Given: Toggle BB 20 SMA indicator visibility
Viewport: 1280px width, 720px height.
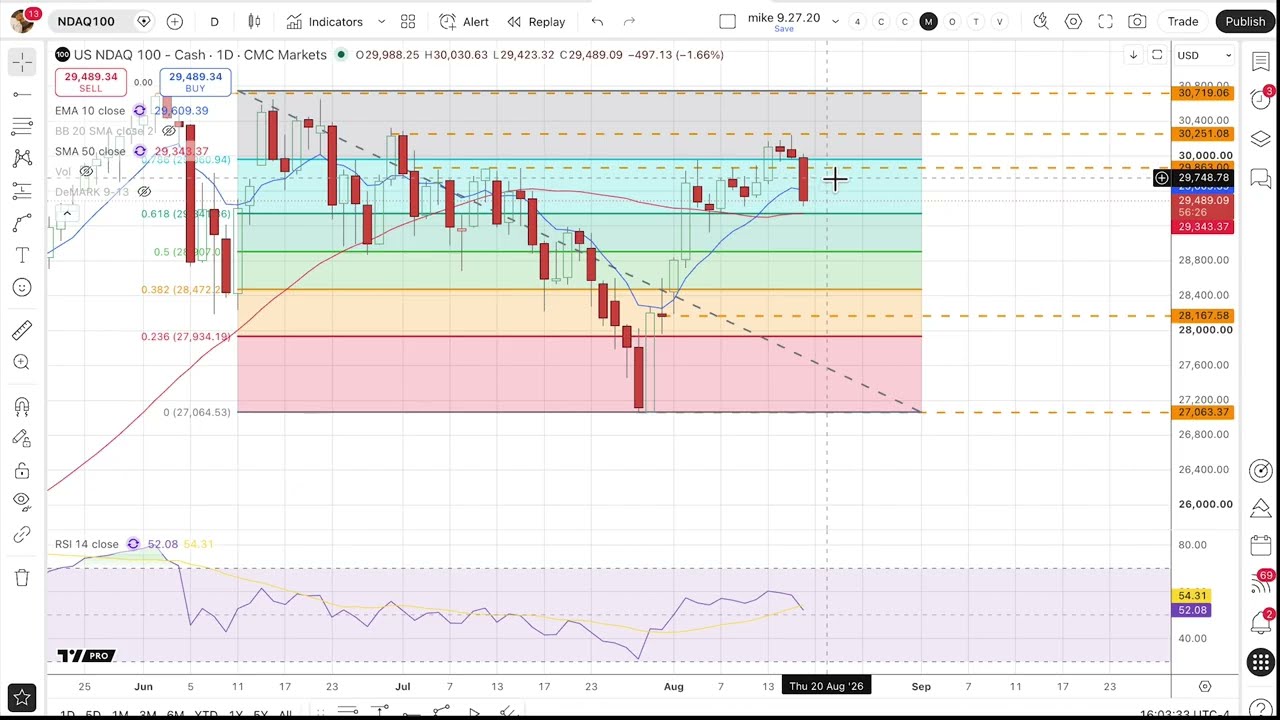Looking at the screenshot, I should tap(170, 131).
